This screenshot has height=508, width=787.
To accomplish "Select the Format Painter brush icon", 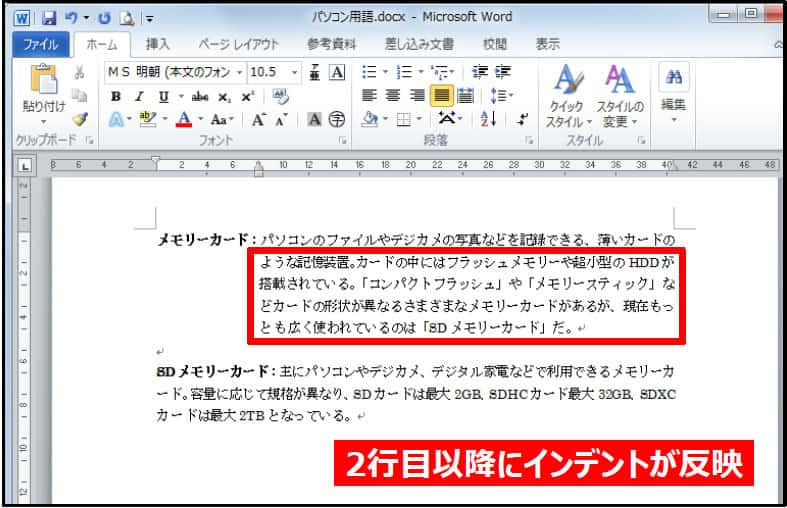I will click(x=79, y=118).
